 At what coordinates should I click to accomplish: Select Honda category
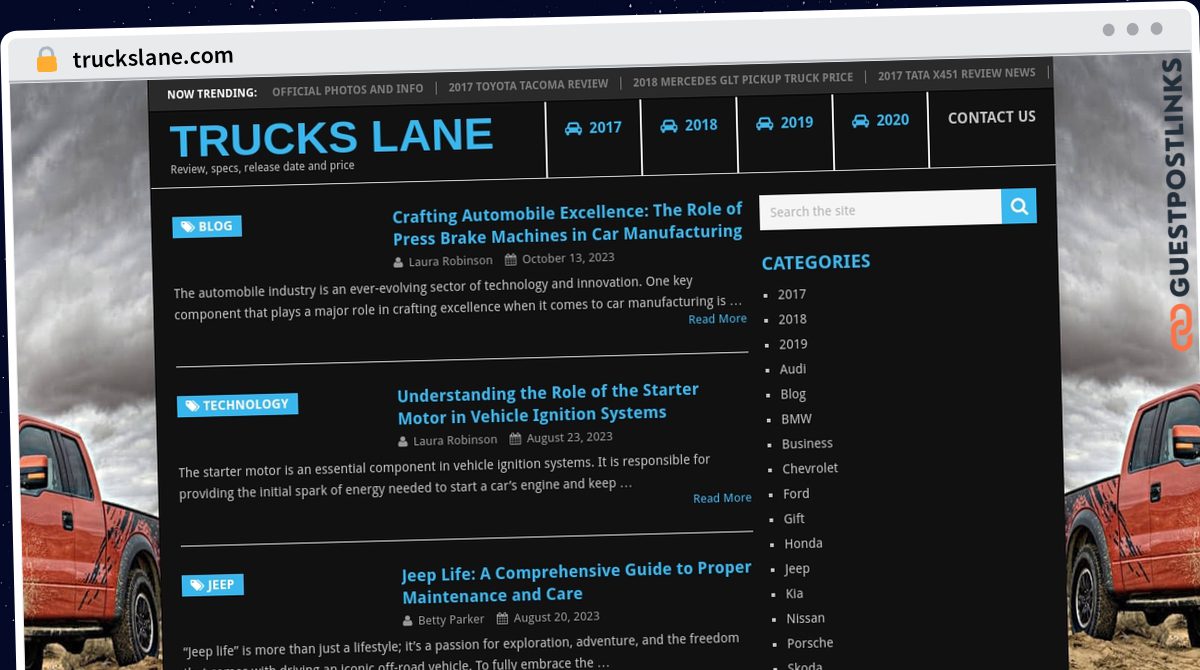click(x=803, y=543)
